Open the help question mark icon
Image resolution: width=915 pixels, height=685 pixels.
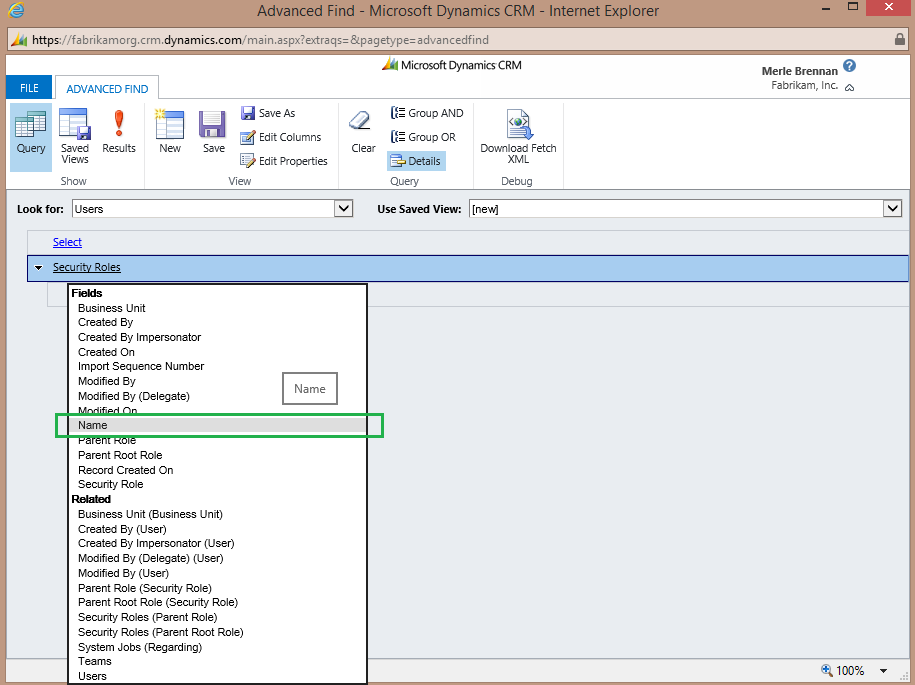coord(849,66)
